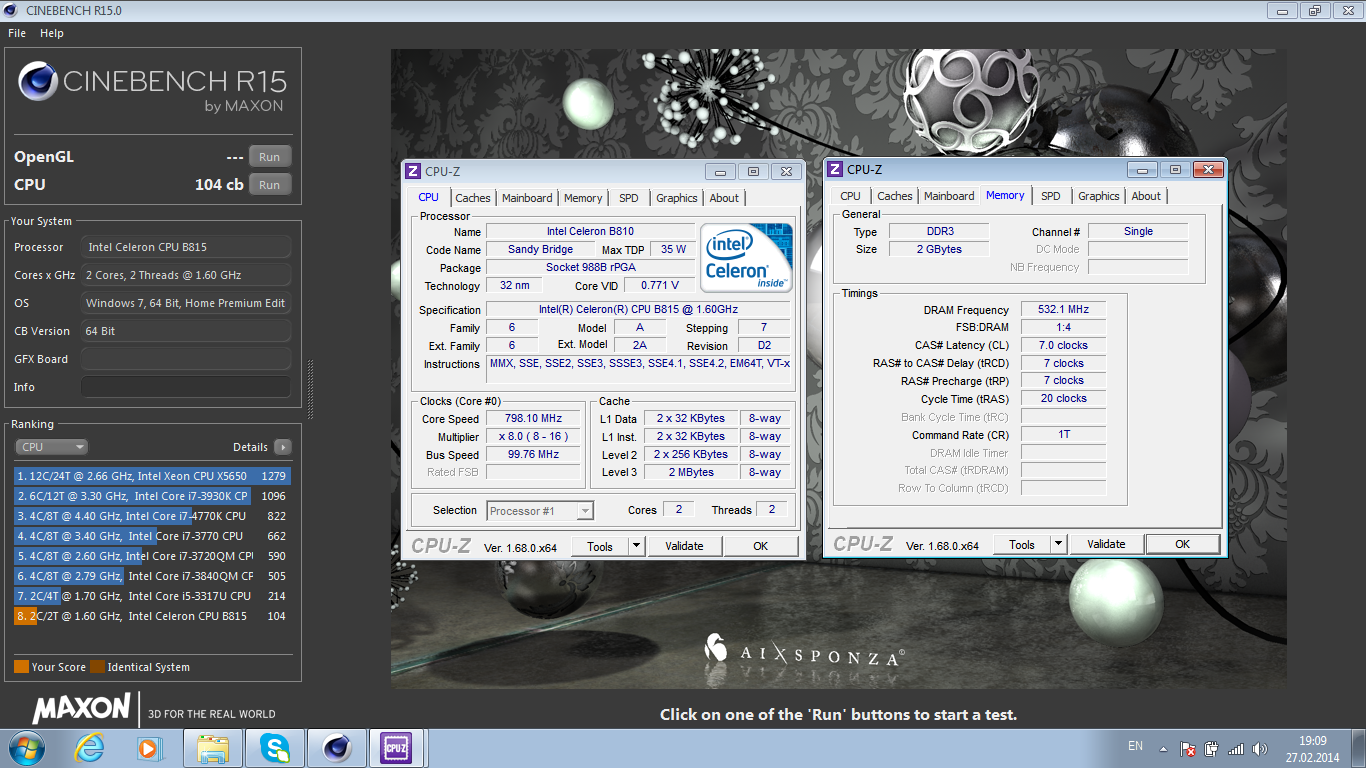The width and height of the screenshot is (1366, 768).
Task: Open the ranking type CPU dropdown
Action: (51, 447)
